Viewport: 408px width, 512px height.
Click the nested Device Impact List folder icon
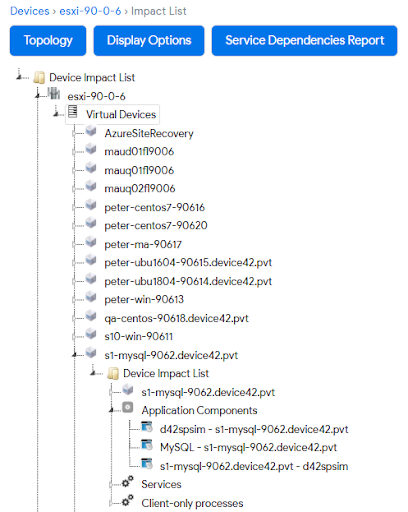tap(113, 374)
